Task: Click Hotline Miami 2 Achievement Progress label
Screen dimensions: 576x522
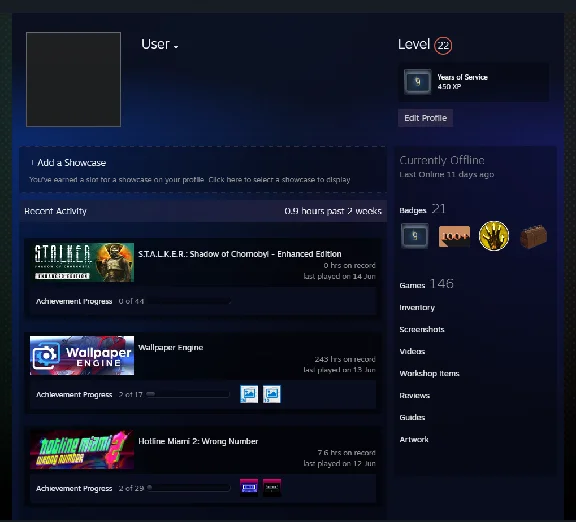Action: coord(74,488)
